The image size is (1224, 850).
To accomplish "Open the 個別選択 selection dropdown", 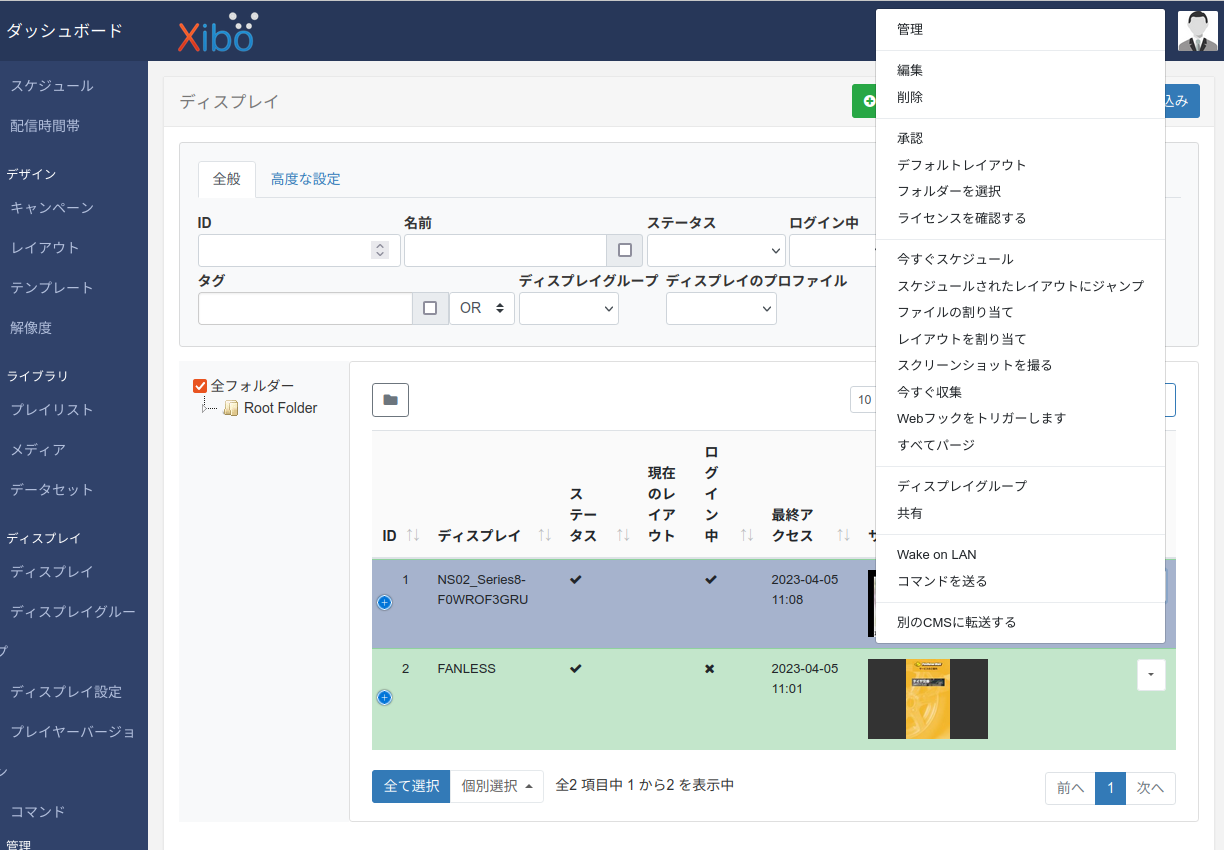I will [x=497, y=786].
